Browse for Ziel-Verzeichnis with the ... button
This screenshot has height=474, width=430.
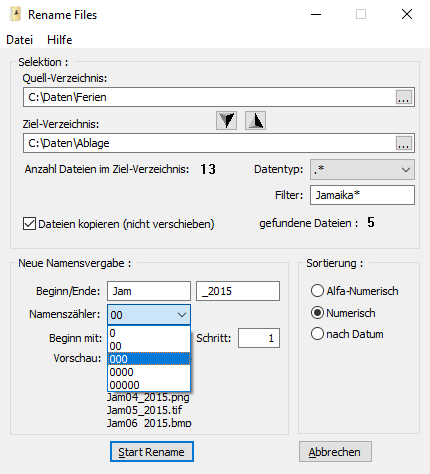404,143
